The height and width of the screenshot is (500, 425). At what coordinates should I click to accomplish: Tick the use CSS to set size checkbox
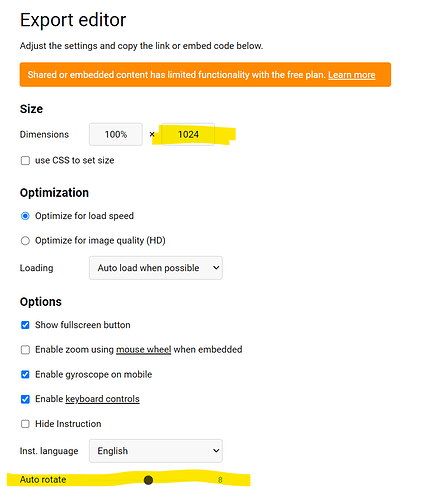tap(25, 161)
